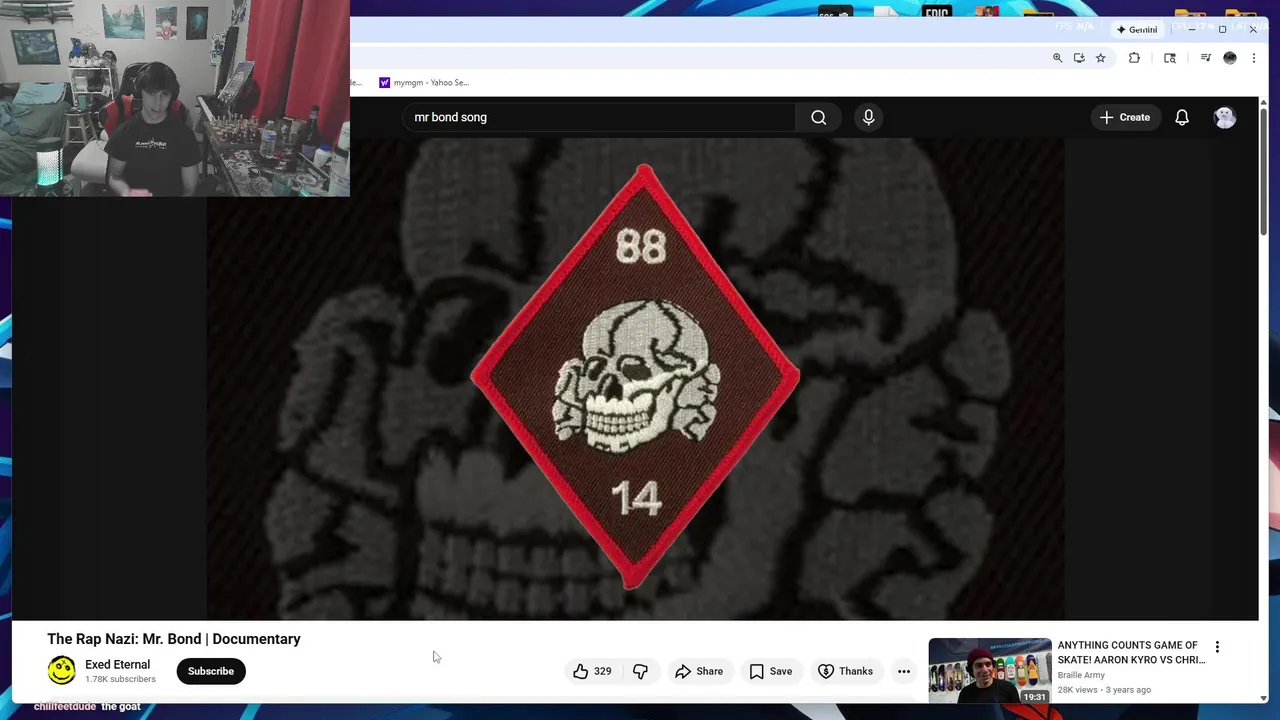Click the YouTube search magnifier button

[818, 117]
